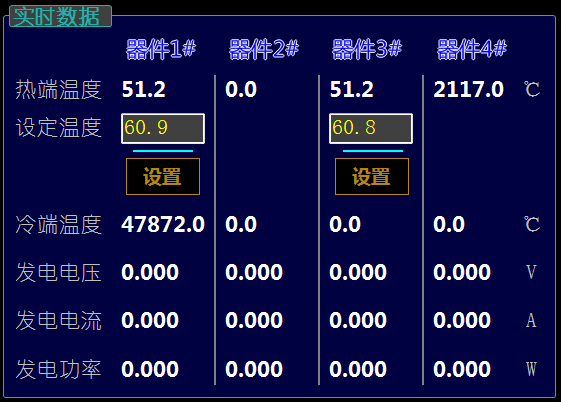The height and width of the screenshot is (402, 561).
Task: Click 器件1# hot-end temperature reading 51.2
Action: (x=143, y=89)
